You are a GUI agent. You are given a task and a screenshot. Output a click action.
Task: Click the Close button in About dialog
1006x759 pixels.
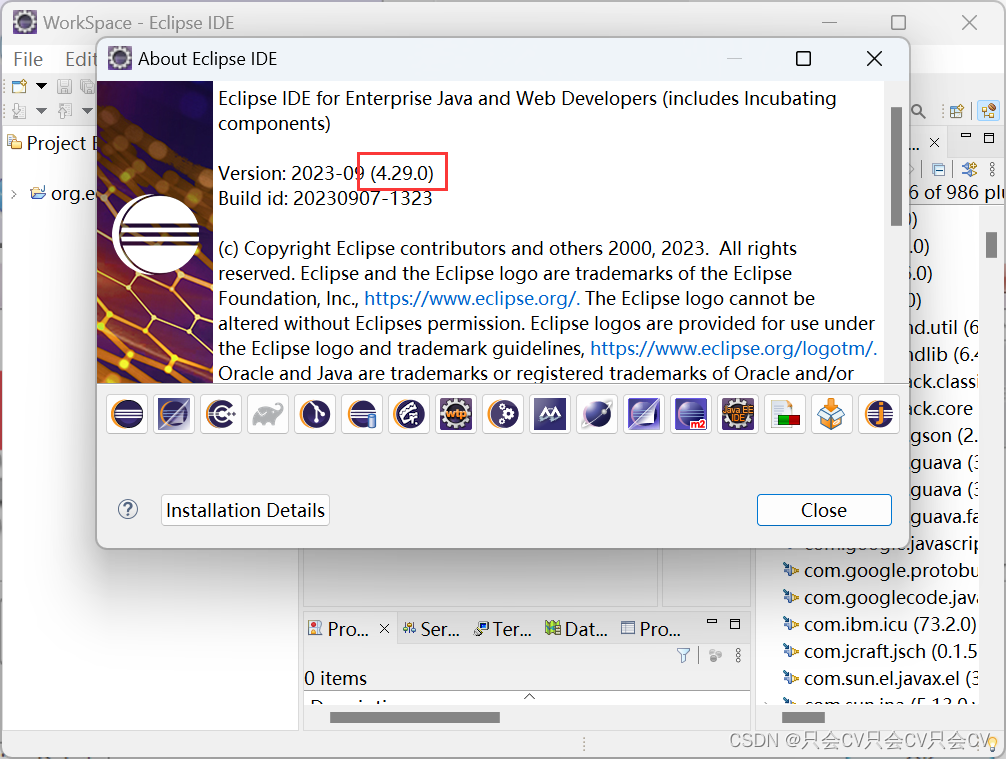[x=824, y=510]
